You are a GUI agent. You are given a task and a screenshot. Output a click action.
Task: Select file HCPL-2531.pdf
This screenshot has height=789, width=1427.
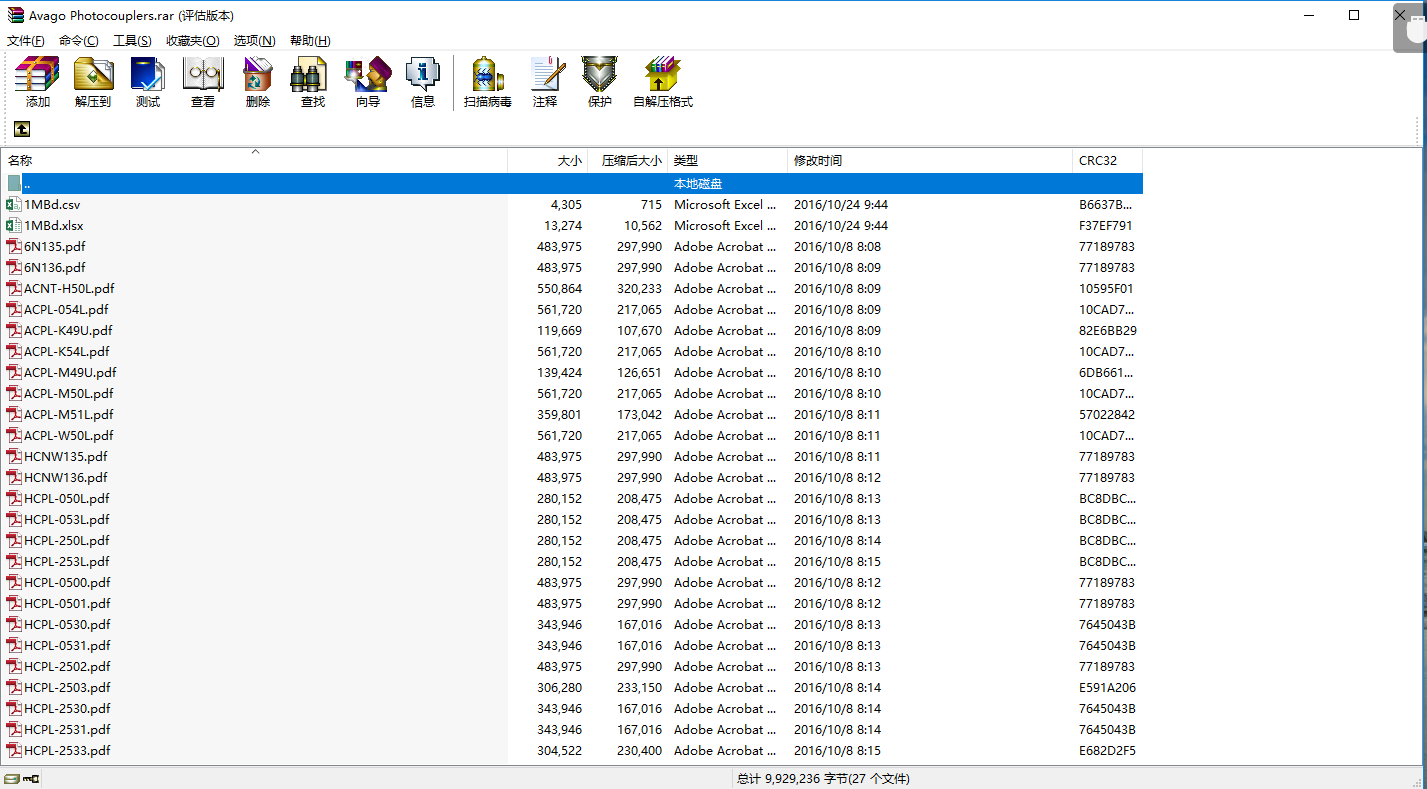pyautogui.click(x=67, y=729)
